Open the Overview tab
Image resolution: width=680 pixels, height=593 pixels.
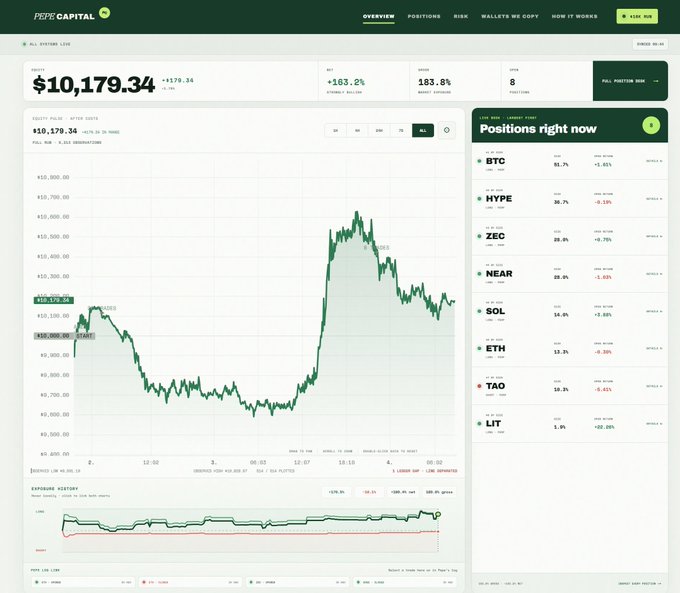pyautogui.click(x=379, y=16)
